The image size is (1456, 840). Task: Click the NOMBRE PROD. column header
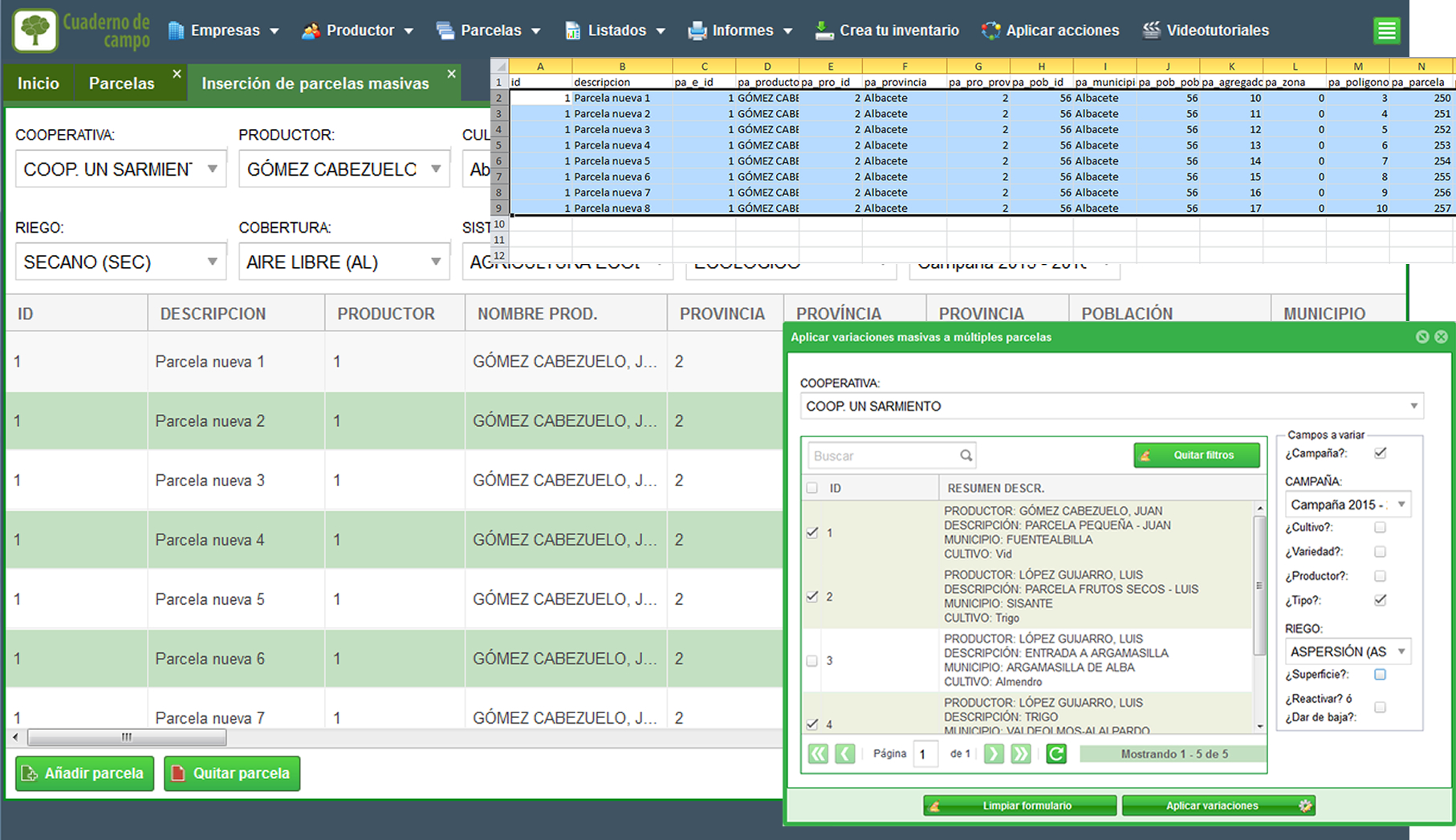tap(566, 314)
